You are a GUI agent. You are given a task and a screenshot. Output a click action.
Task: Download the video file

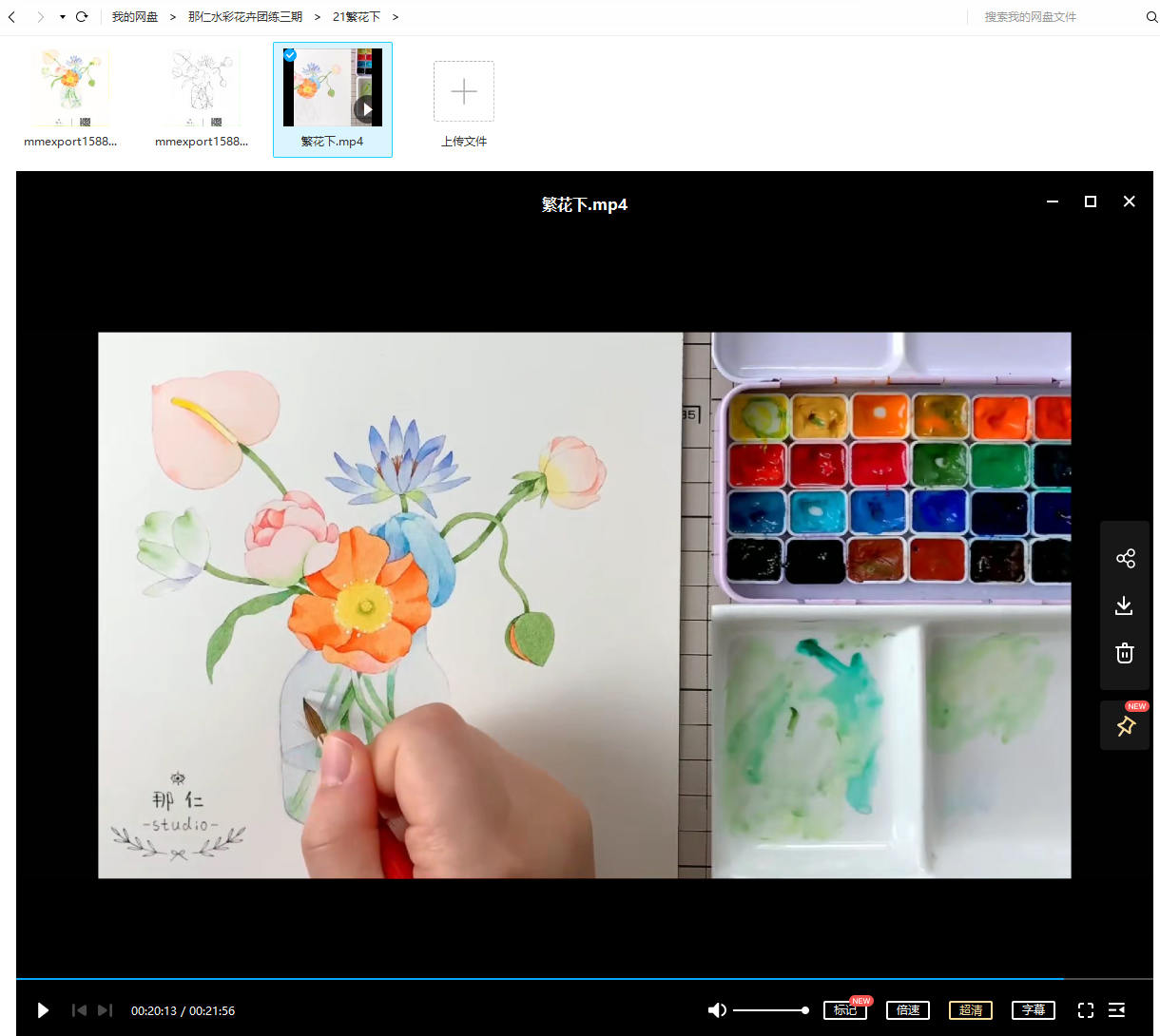[x=1124, y=605]
